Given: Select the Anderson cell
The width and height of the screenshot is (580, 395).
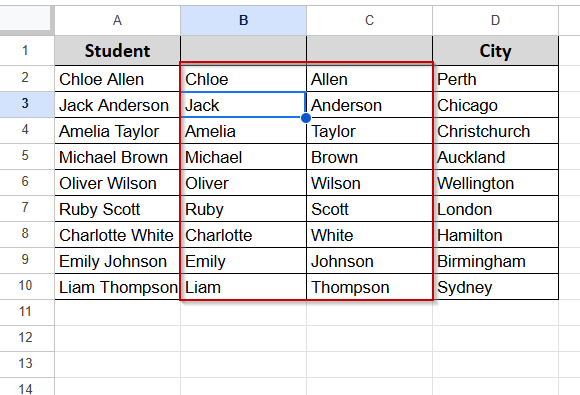Looking at the screenshot, I should click(370, 105).
